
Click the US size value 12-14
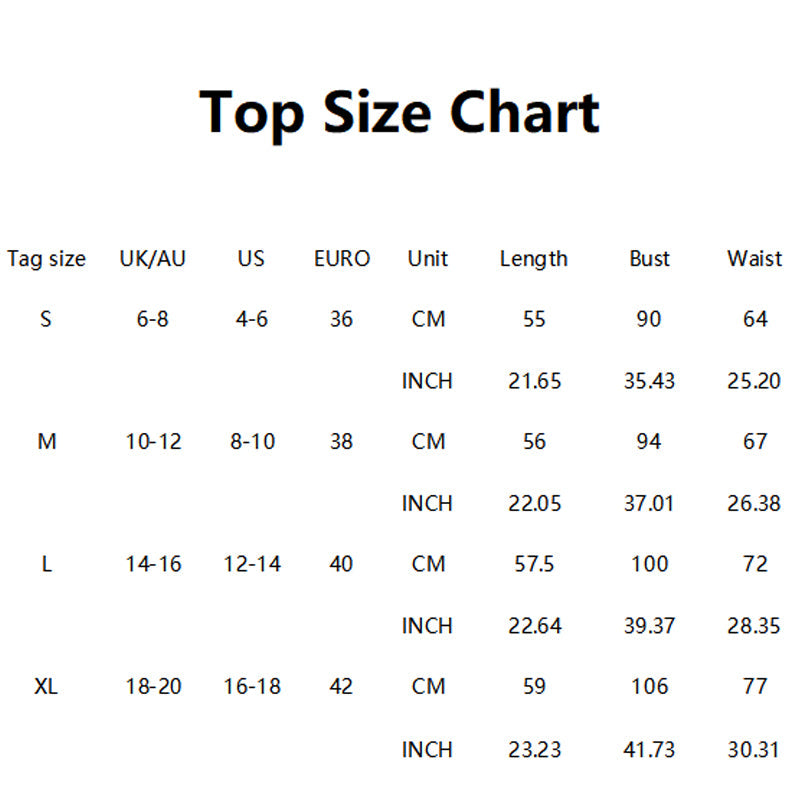252,564
